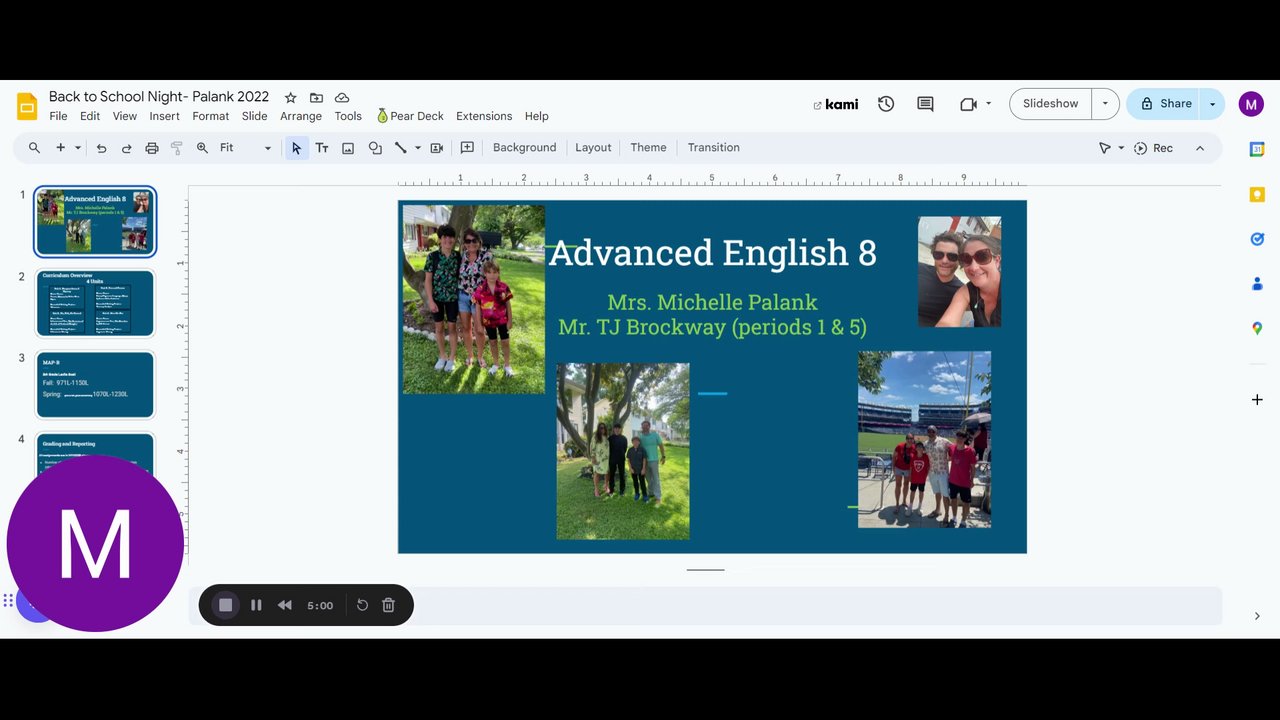Stop the recording with the square button
The image size is (1280, 720).
point(226,605)
